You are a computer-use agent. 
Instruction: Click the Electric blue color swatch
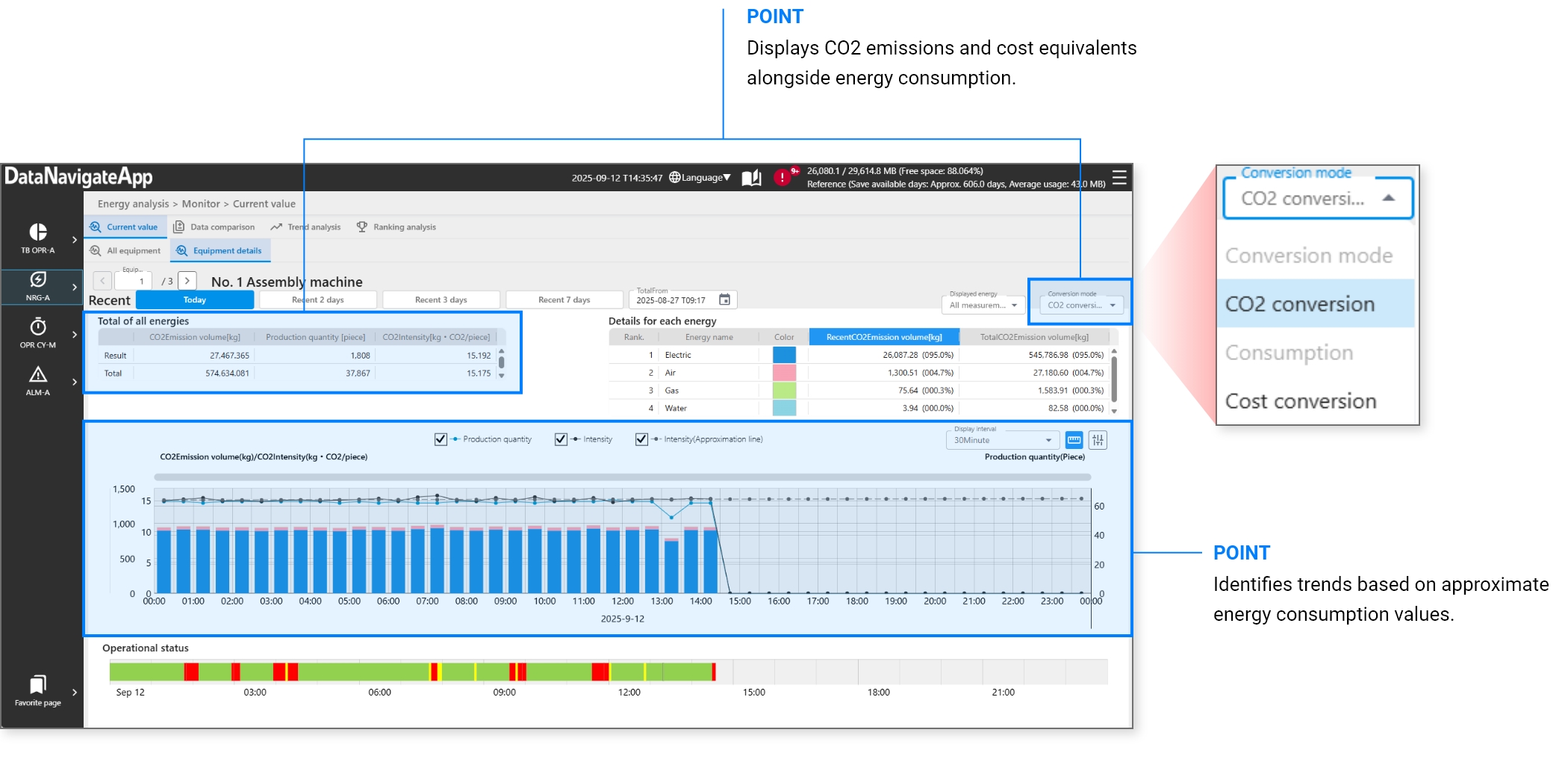pyautogui.click(x=784, y=355)
